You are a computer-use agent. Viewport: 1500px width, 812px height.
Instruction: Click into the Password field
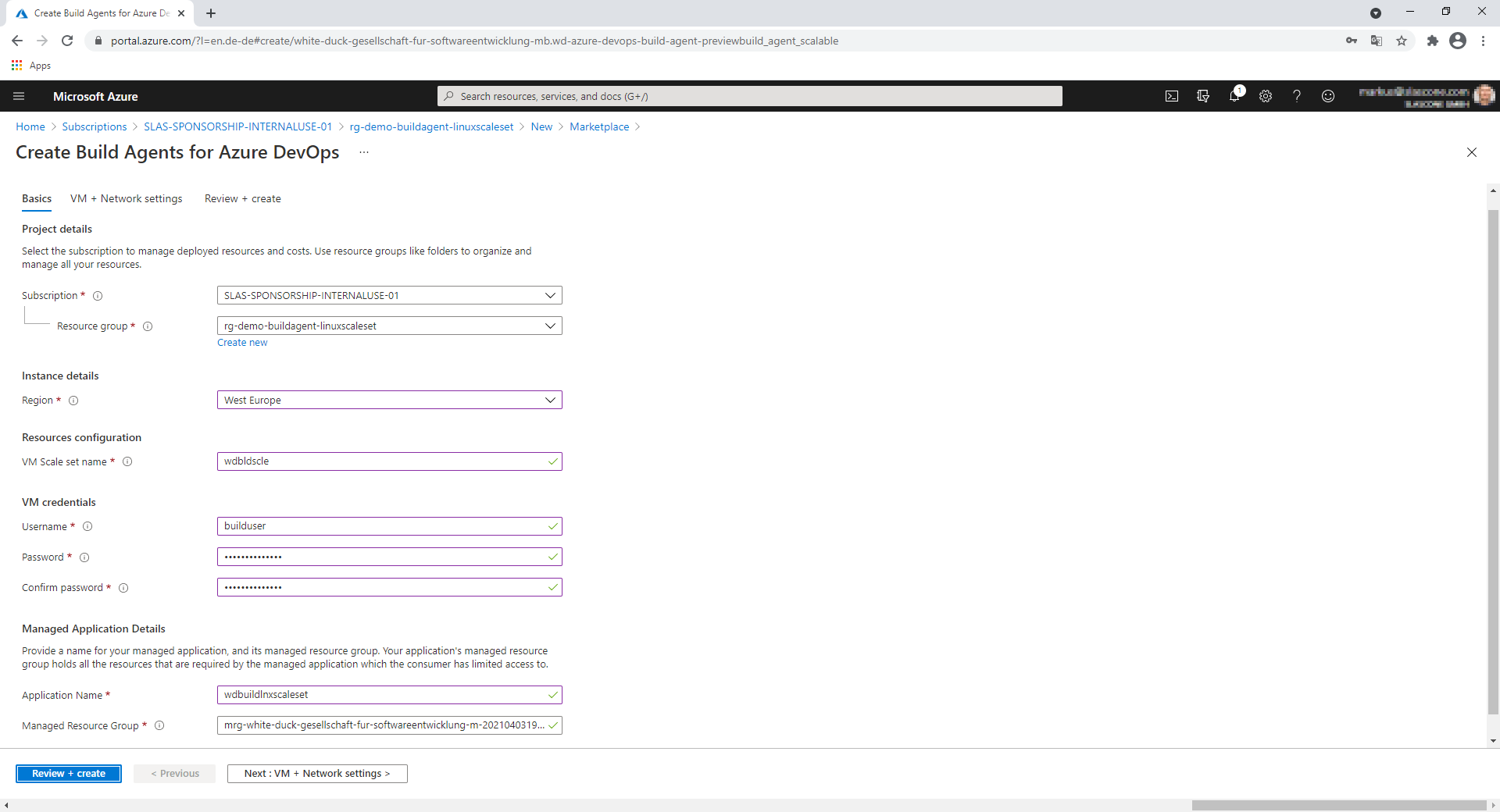[389, 557]
